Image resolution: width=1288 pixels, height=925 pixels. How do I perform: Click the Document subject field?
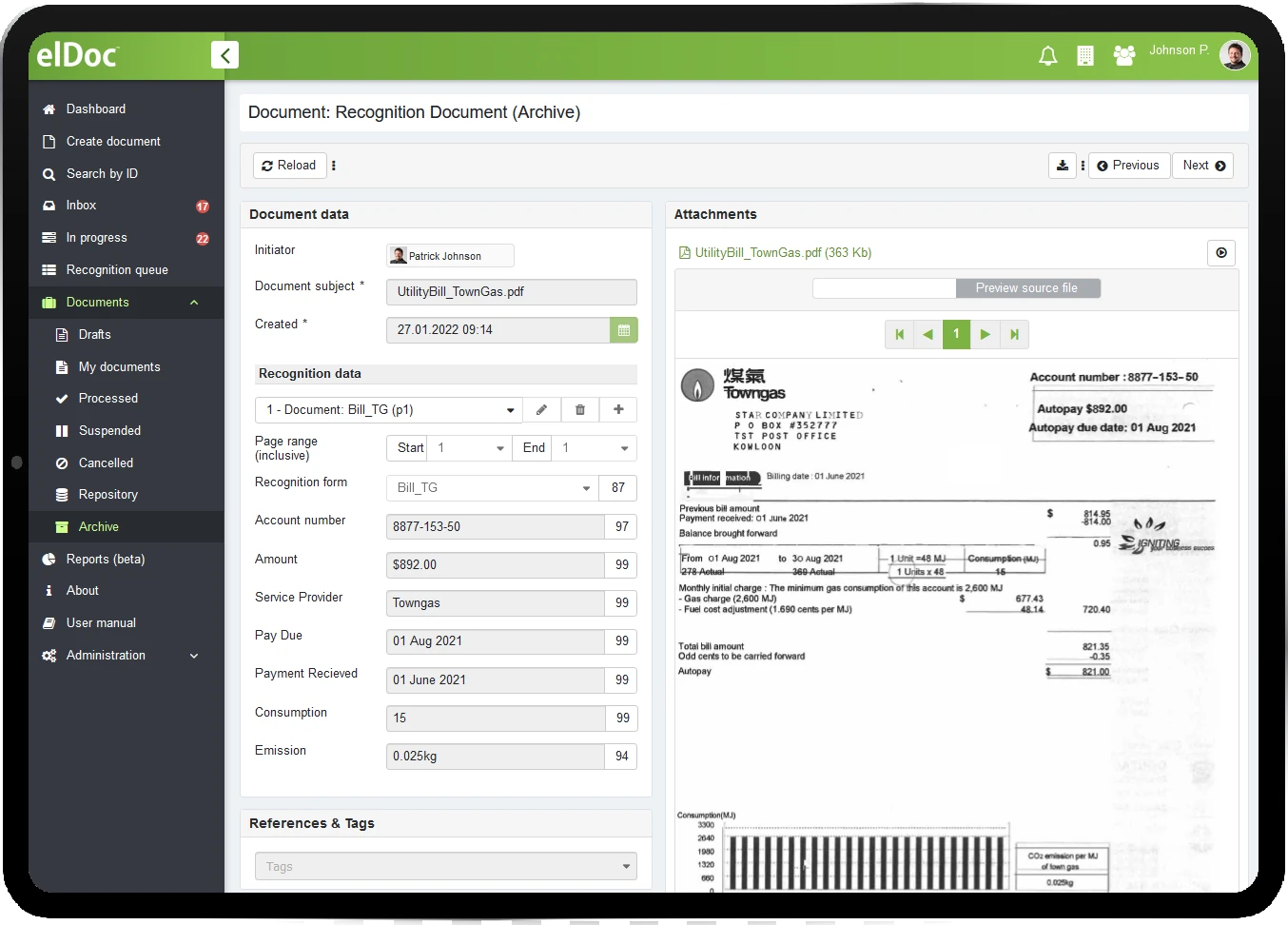tap(512, 292)
